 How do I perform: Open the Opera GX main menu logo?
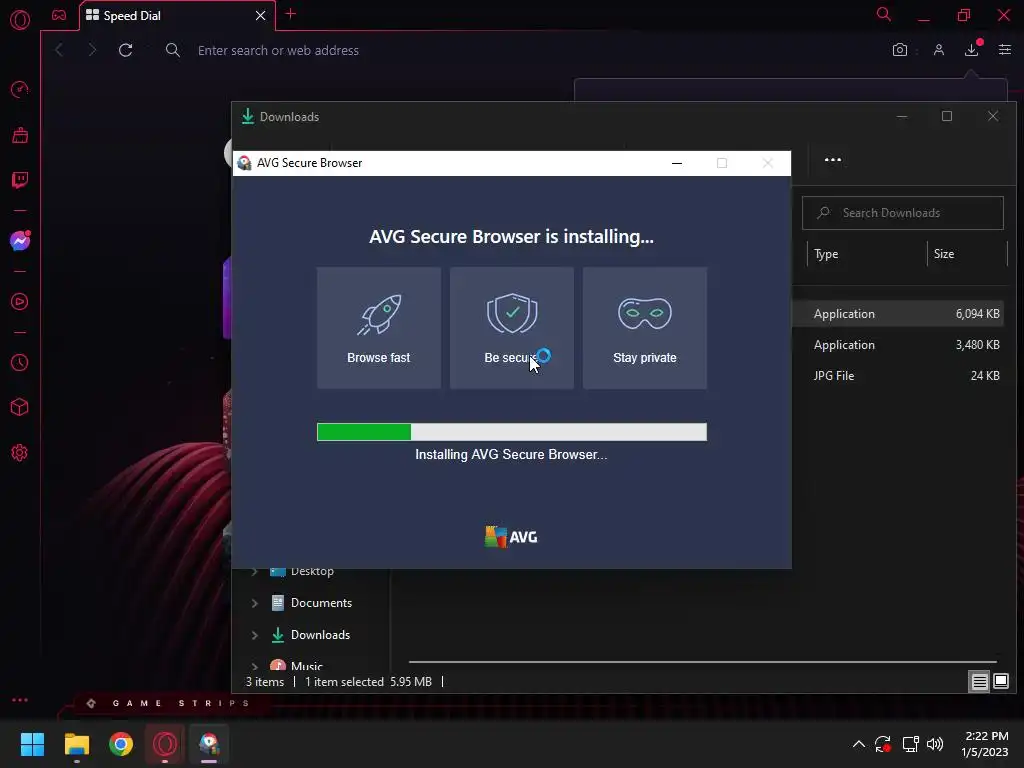20,20
